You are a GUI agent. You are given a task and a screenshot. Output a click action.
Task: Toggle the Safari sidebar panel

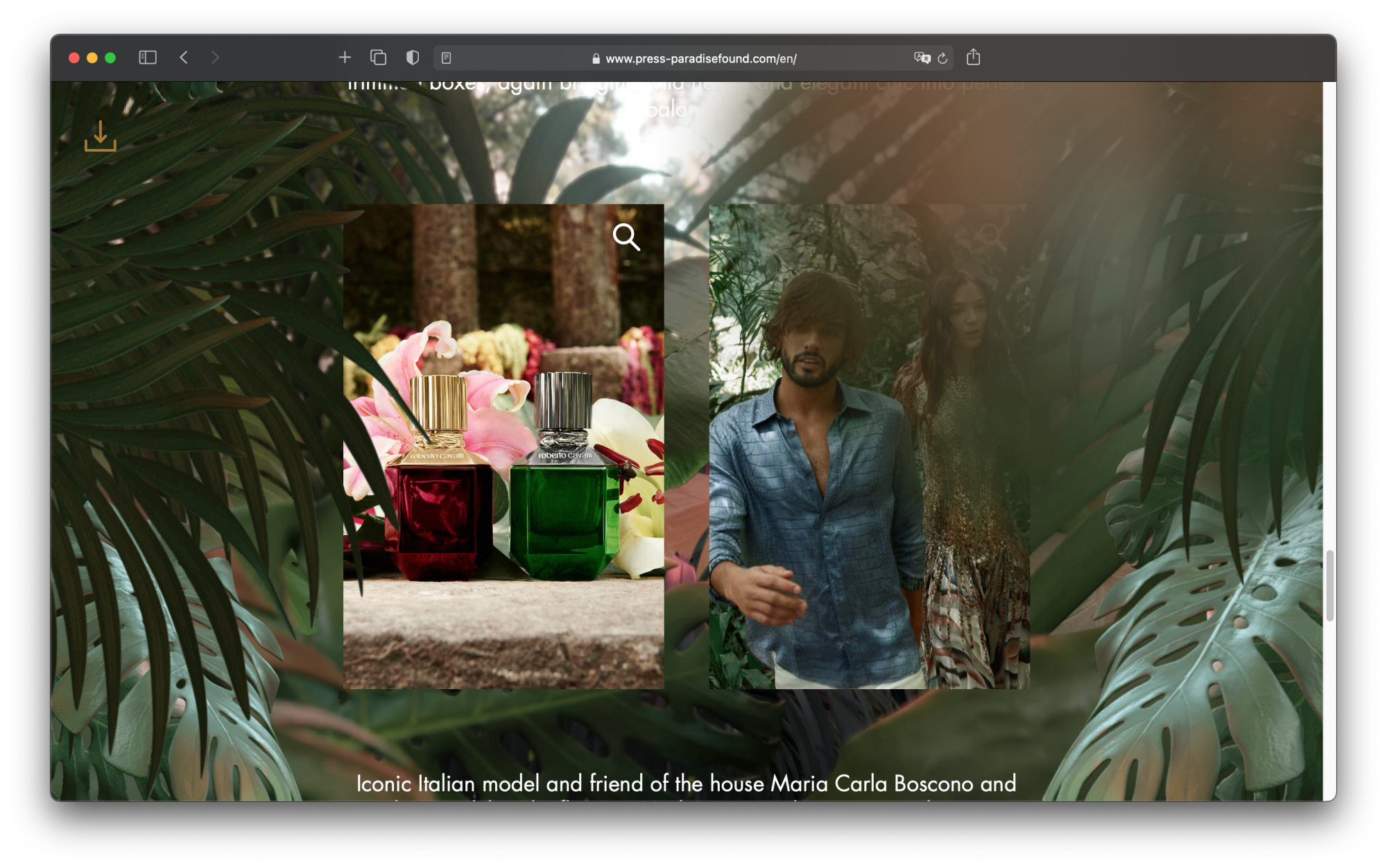pyautogui.click(x=148, y=58)
